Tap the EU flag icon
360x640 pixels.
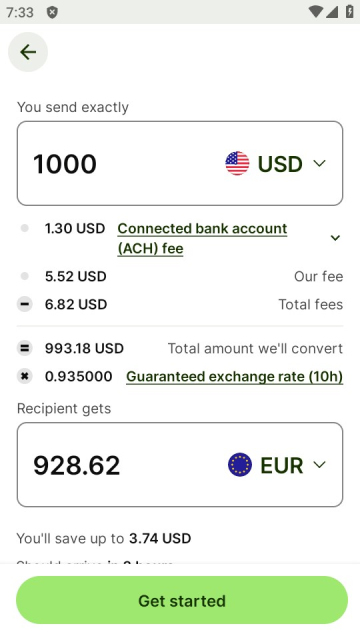(240, 464)
